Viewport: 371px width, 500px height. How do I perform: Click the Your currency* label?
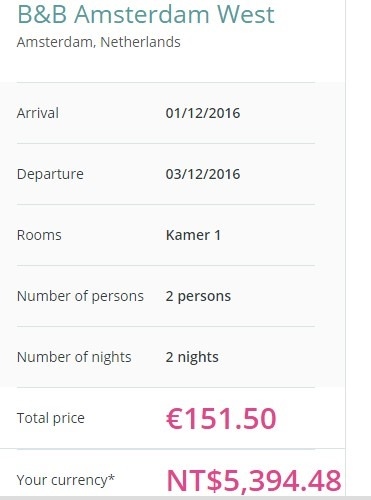(x=66, y=480)
